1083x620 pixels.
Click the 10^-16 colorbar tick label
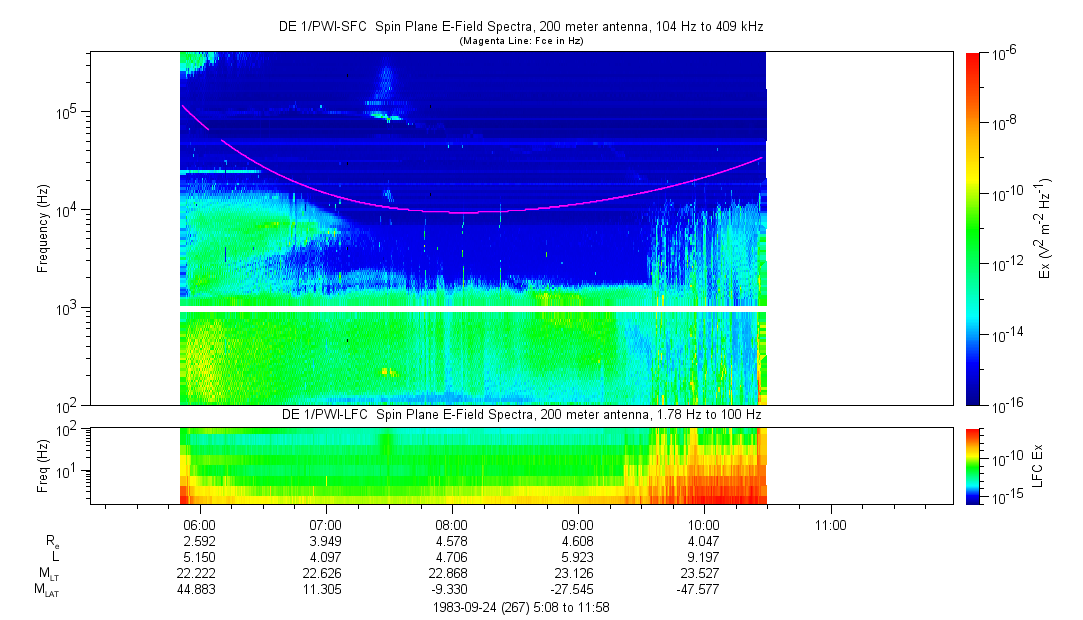(1009, 406)
